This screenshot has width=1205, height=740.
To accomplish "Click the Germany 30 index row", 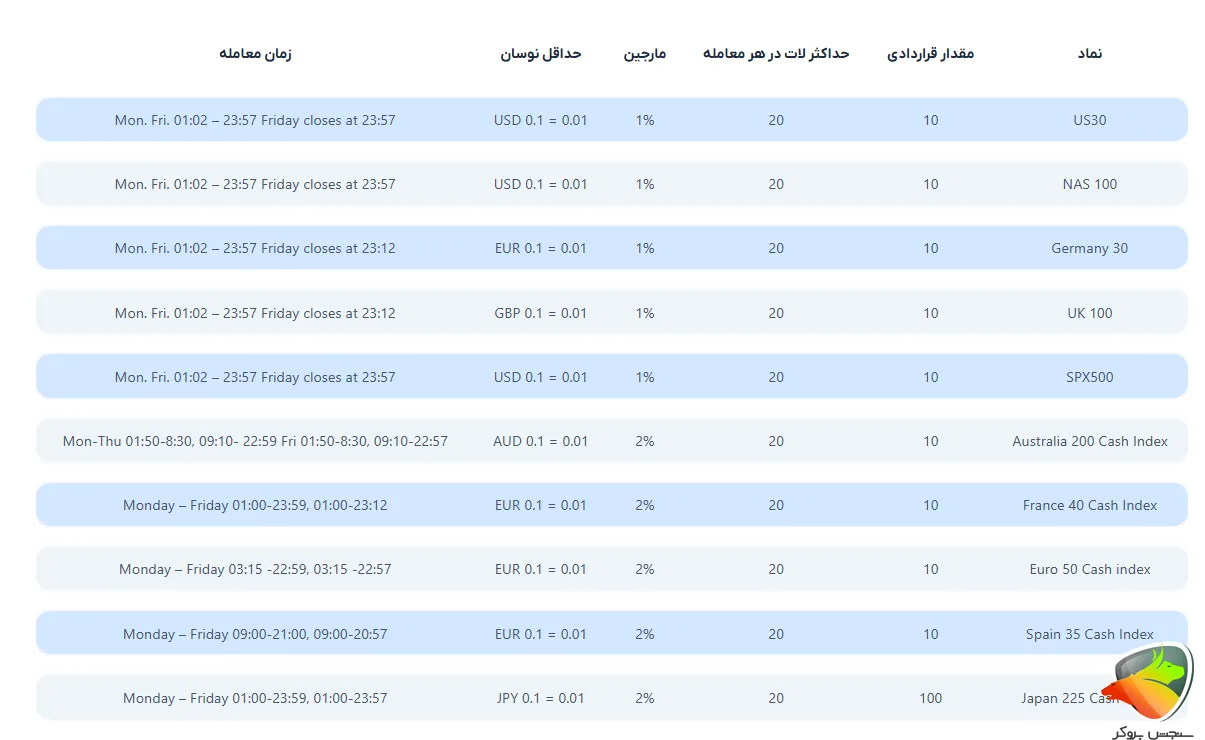I will pos(1089,248).
